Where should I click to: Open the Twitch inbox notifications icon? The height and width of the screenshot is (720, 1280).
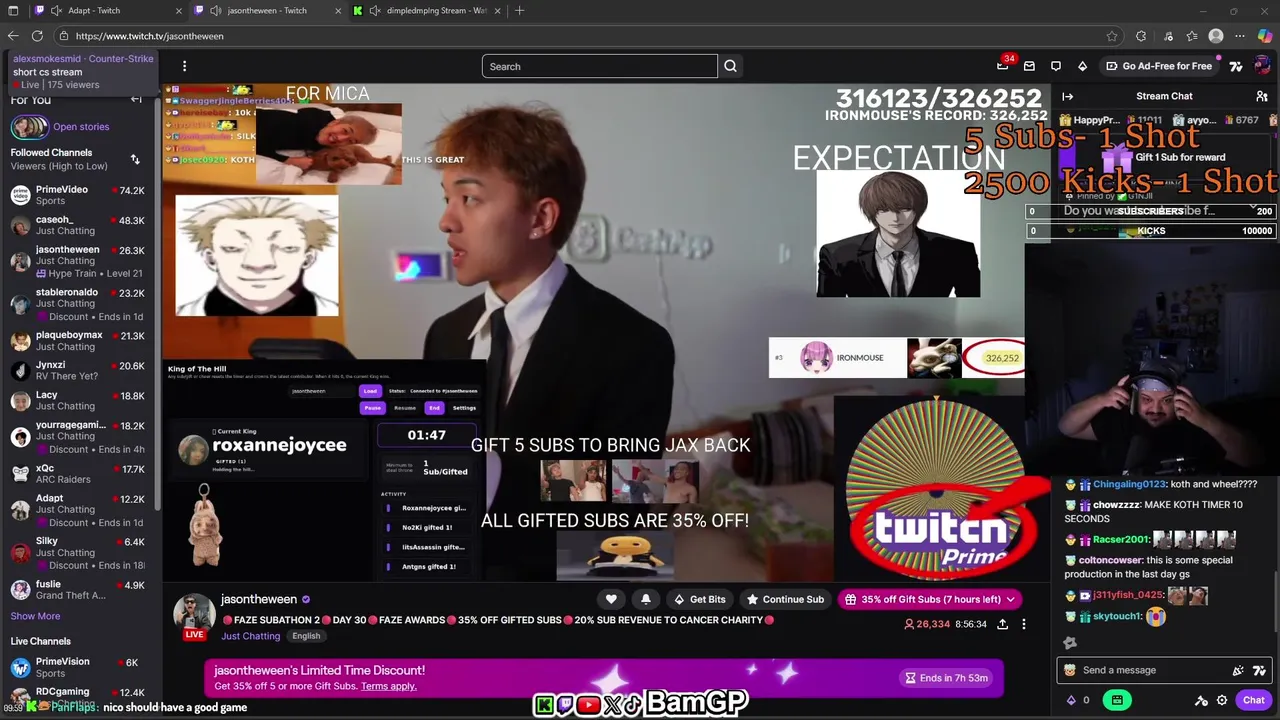tap(1029, 66)
